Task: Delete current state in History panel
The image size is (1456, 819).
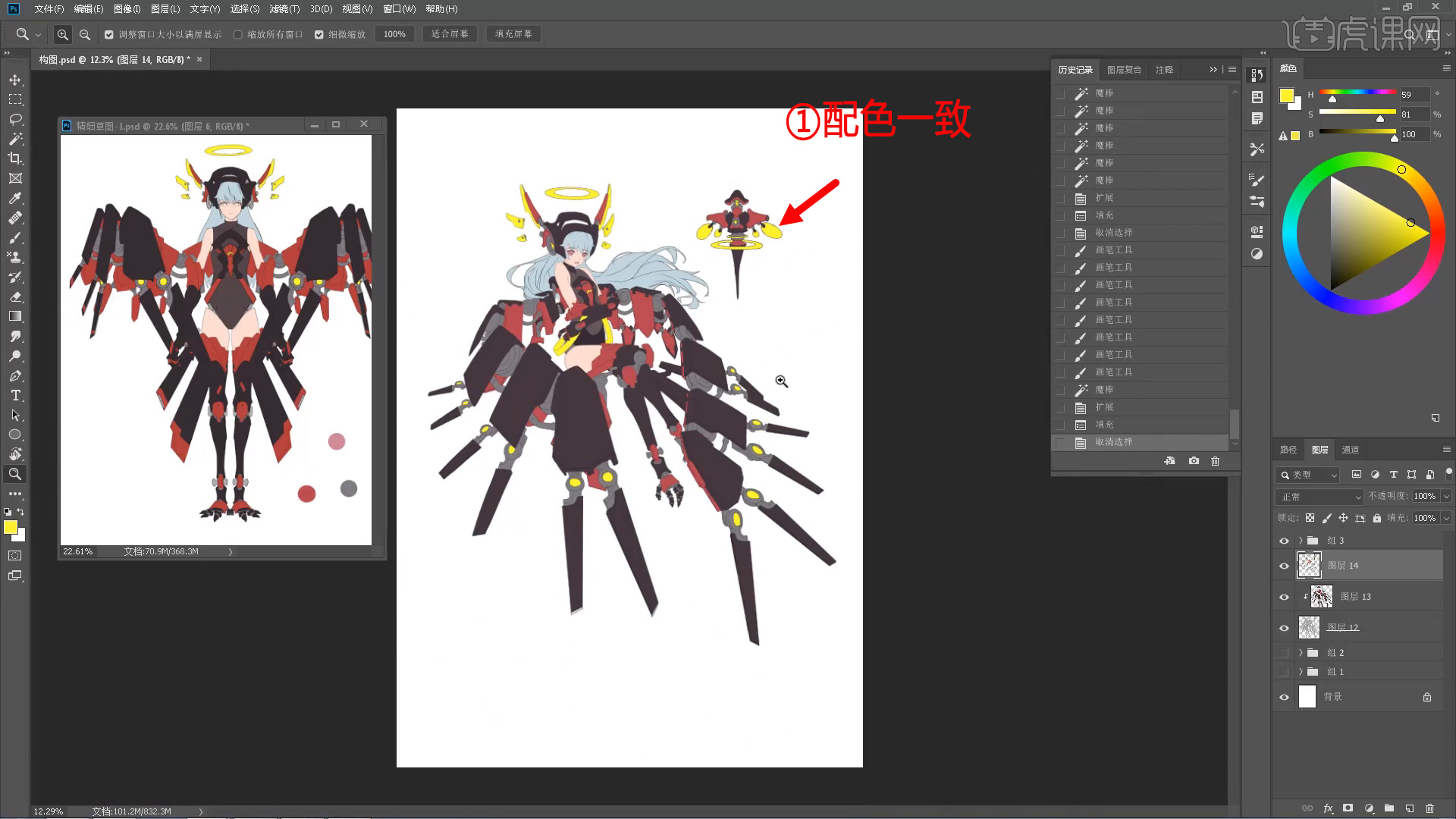Action: 1215,461
